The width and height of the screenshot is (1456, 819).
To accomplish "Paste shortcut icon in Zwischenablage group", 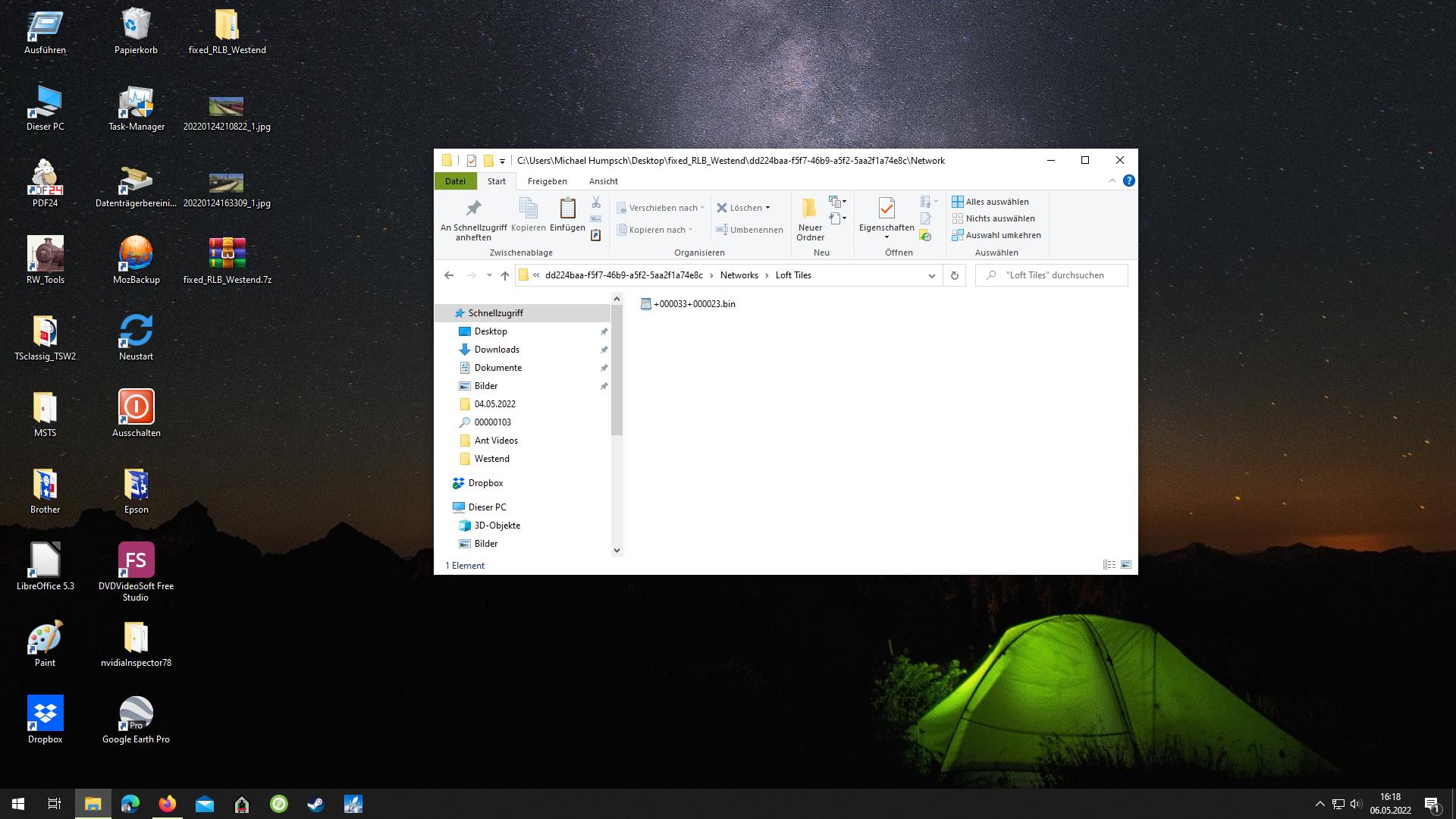I will 596,236.
